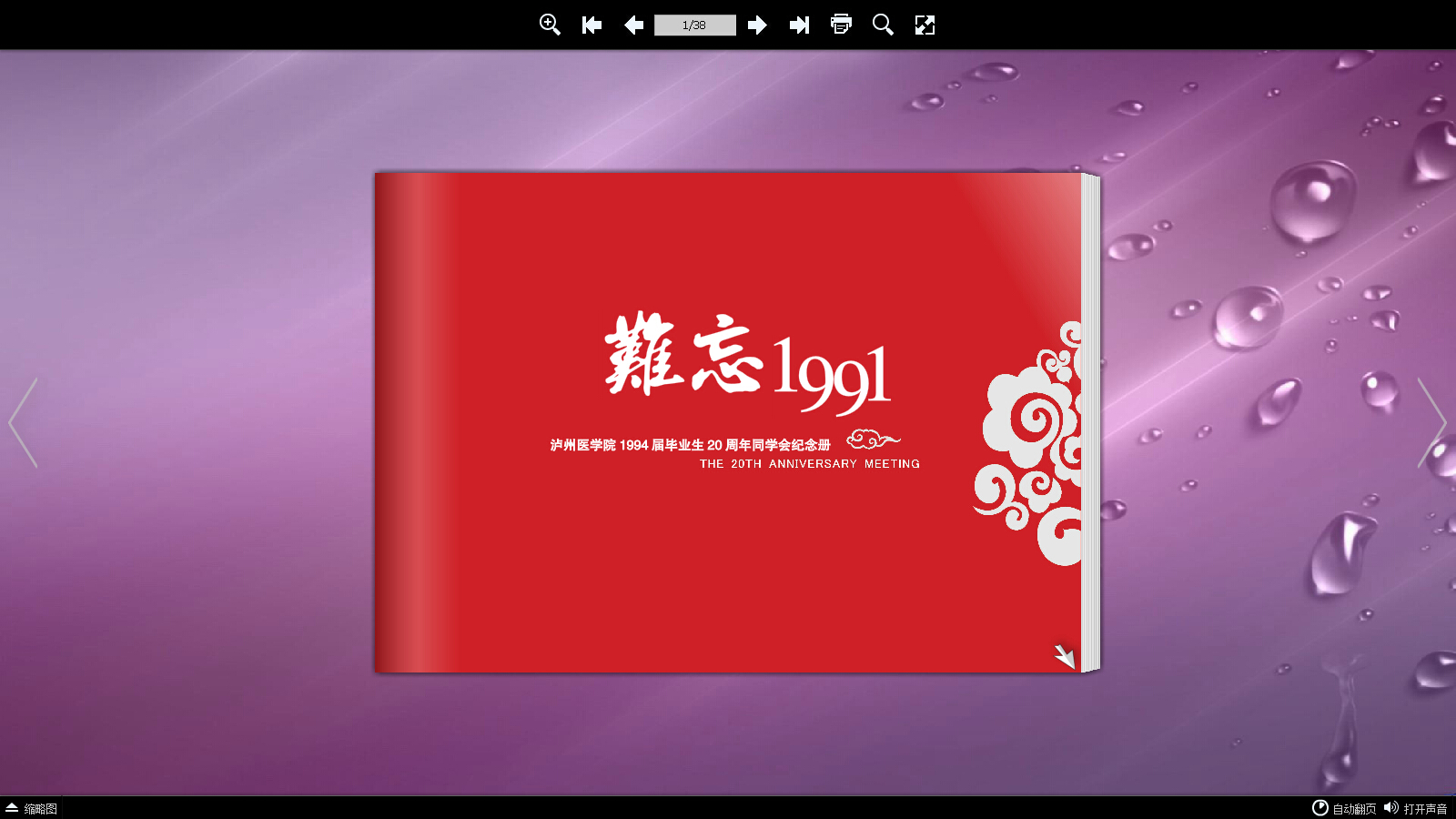Print the flipbook
Image resolution: width=1456 pixels, height=819 pixels.
click(x=842, y=25)
